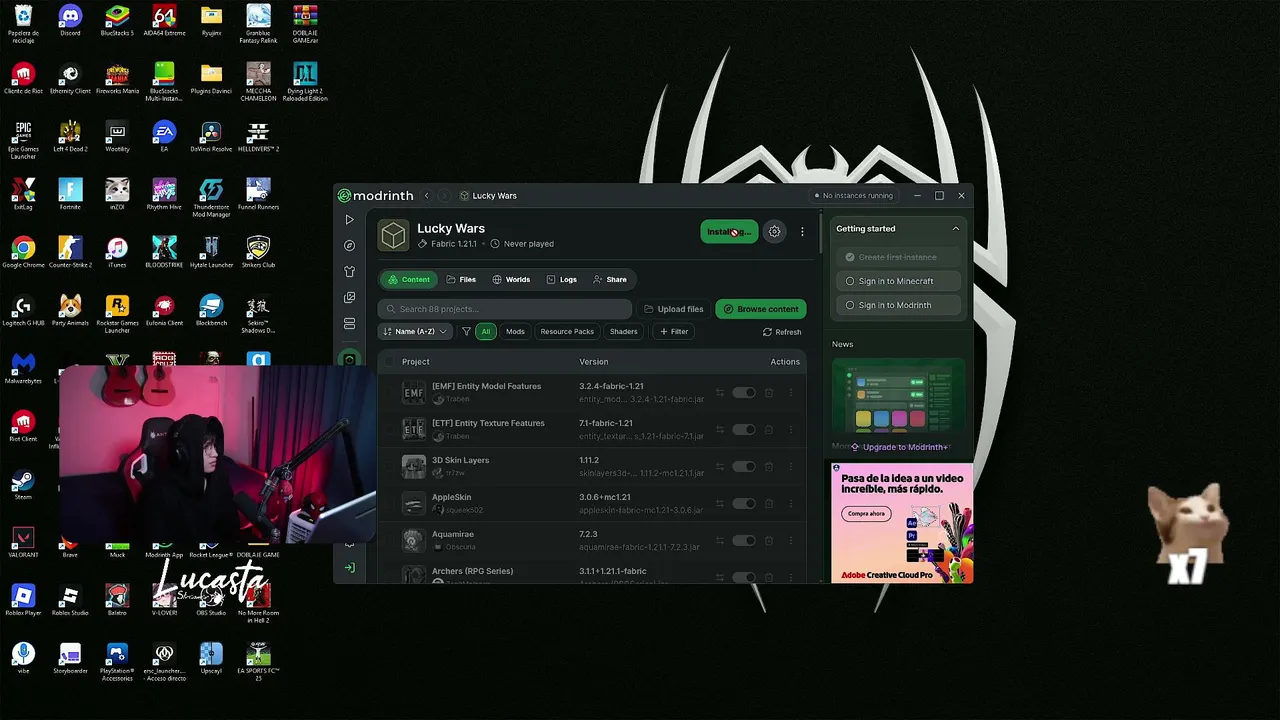The height and width of the screenshot is (720, 1280).
Task: Click Compra ahora in the Adobe ad
Action: (866, 514)
